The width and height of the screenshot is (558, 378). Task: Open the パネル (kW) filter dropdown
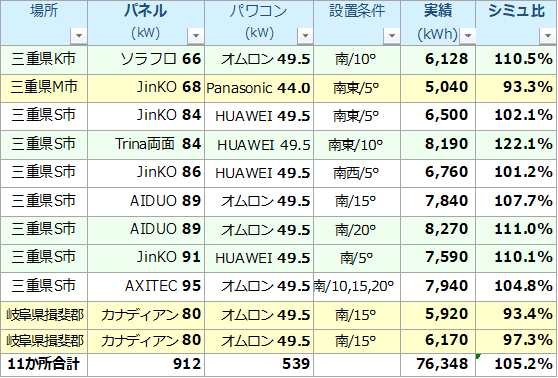coord(196,36)
